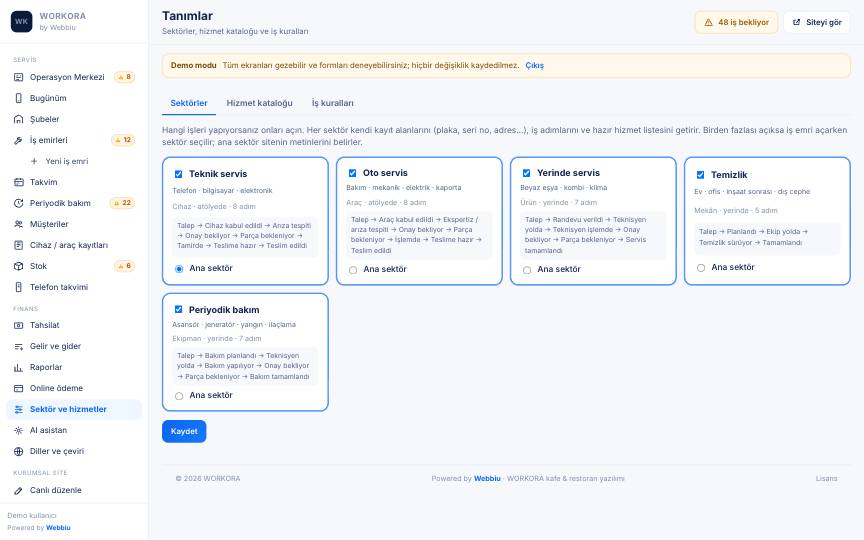The image size is (864, 540).
Task: Click the Temizlik workflow steps text
Action: coord(767,237)
